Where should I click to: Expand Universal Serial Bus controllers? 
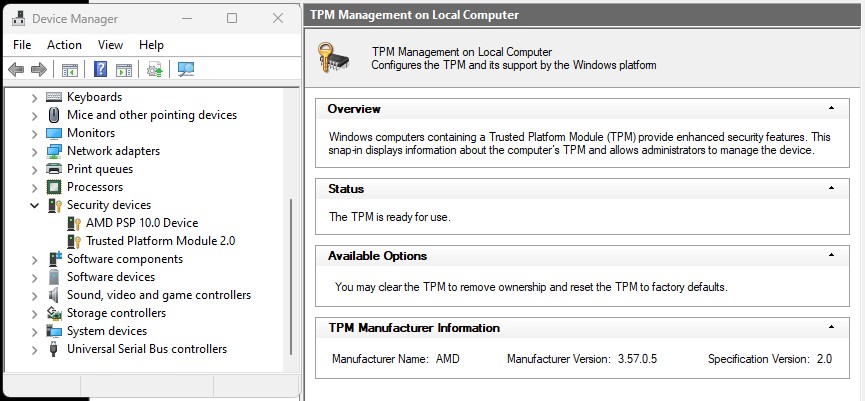coord(35,349)
